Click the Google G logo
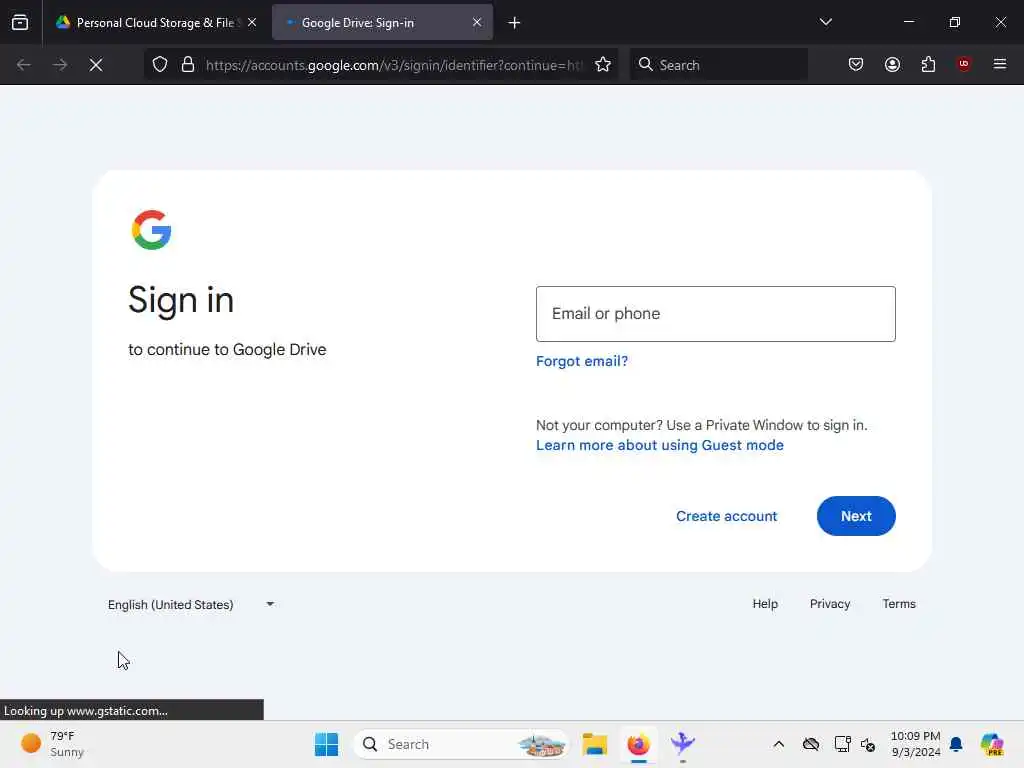 tap(152, 230)
